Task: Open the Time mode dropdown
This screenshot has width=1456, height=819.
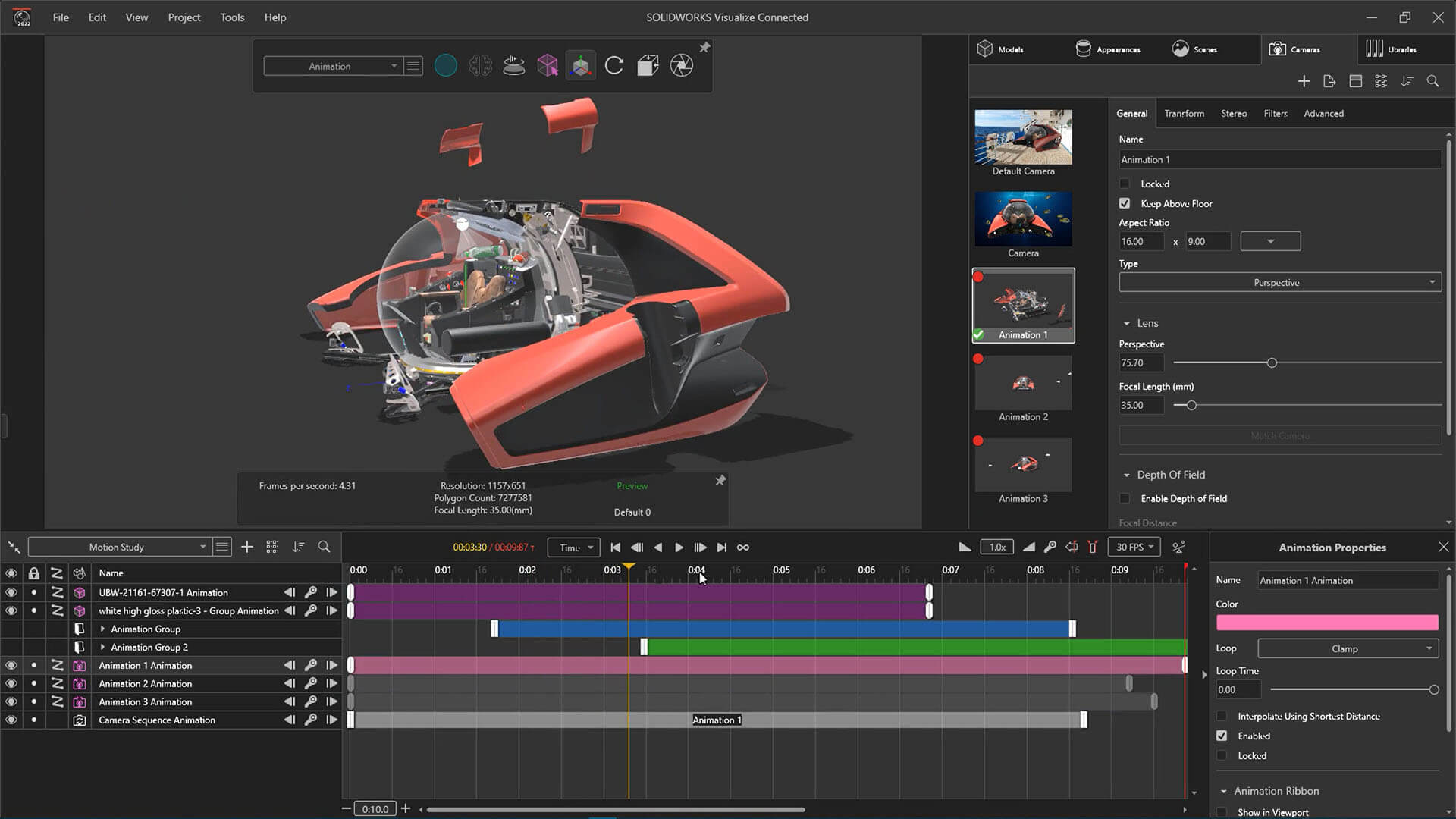Action: pos(574,548)
